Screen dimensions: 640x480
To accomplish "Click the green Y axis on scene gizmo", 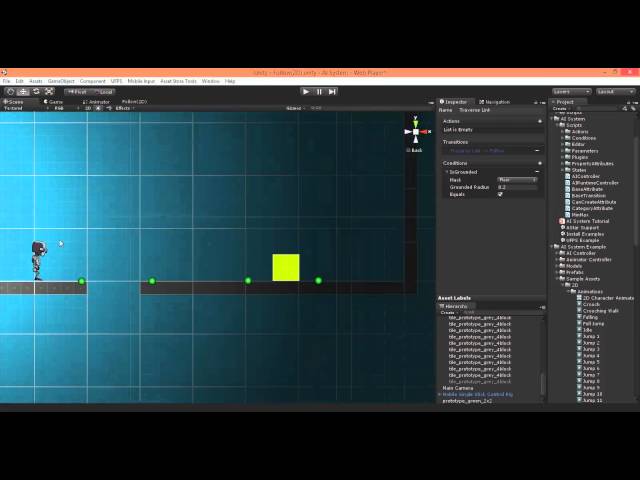I will click(416, 122).
